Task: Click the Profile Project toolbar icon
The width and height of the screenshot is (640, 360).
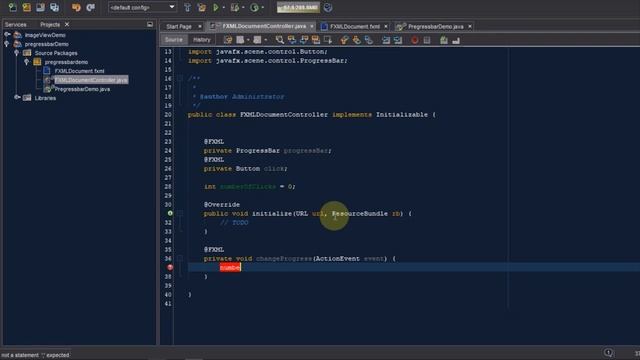Action: [x=254, y=7]
